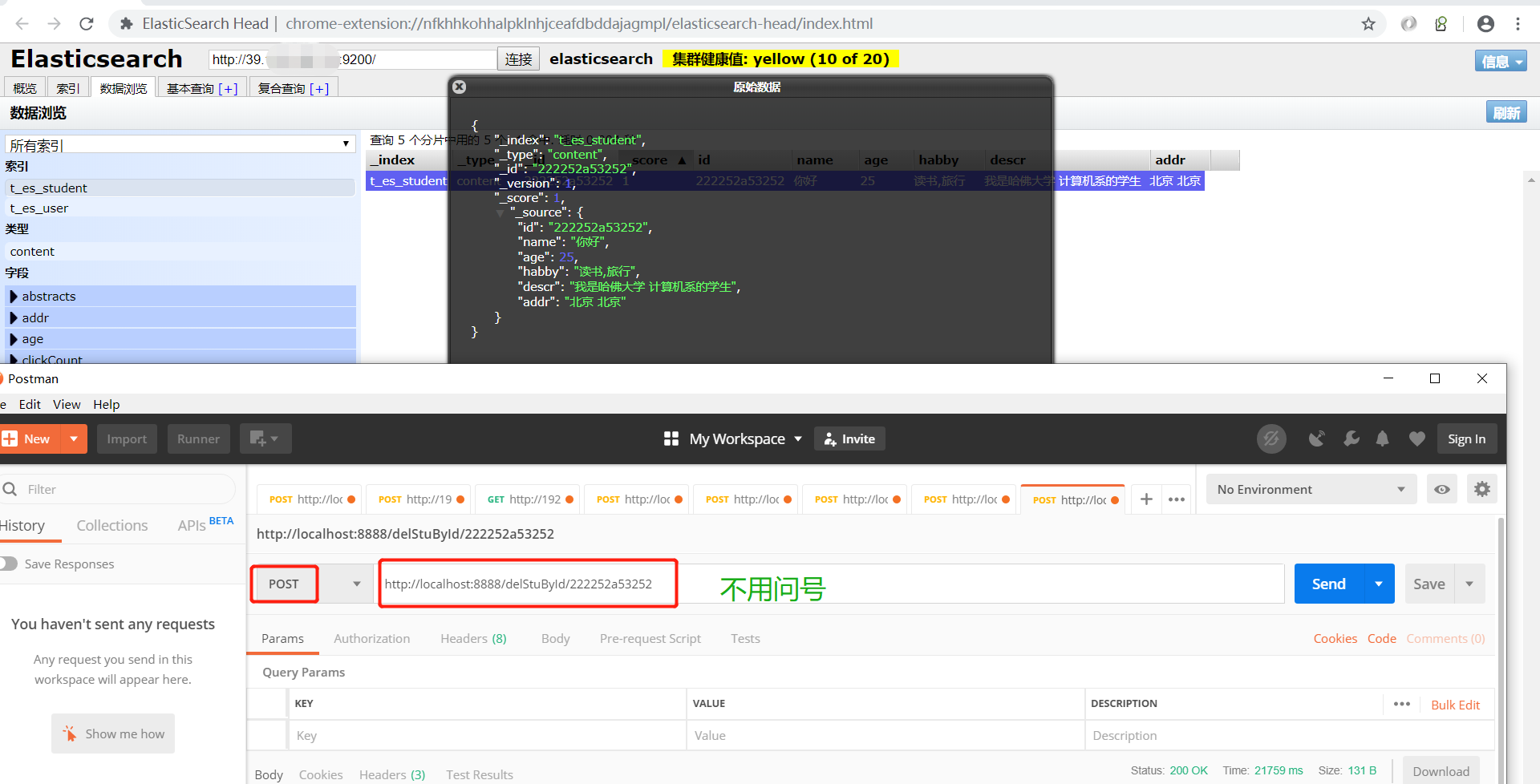Open the My Workspace dropdown
1540x784 pixels.
[745, 438]
